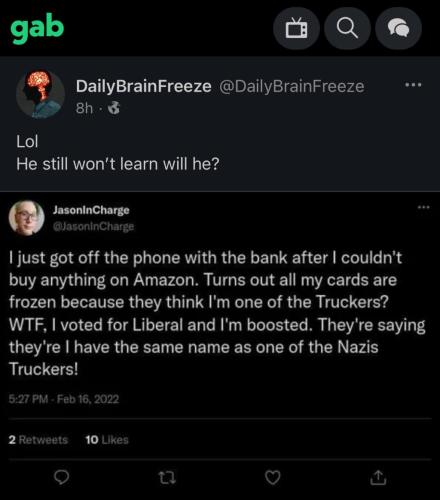Image resolution: width=440 pixels, height=500 pixels.
Task: Click the retweet icon
Action: click(167, 477)
